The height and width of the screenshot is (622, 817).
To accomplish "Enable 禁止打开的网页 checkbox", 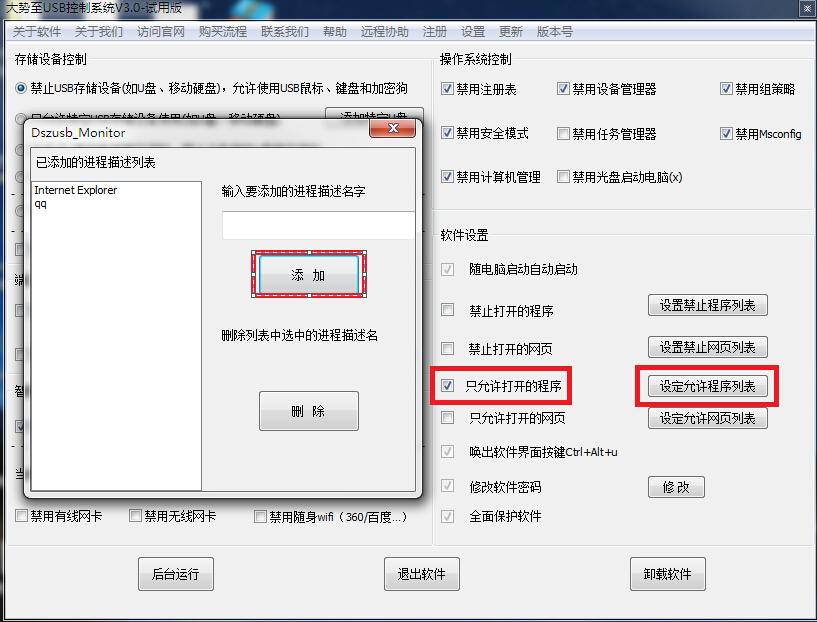I will pyautogui.click(x=447, y=349).
